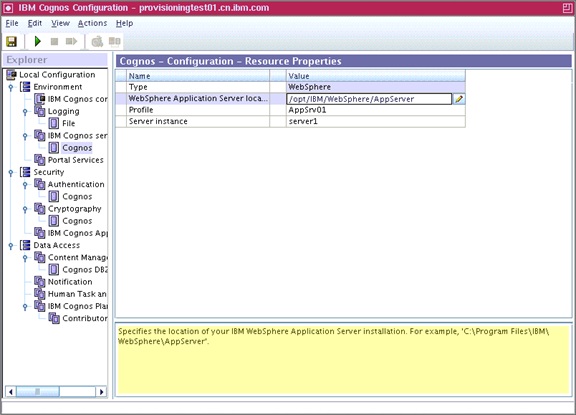Click the Authentication node icon

click(40, 184)
